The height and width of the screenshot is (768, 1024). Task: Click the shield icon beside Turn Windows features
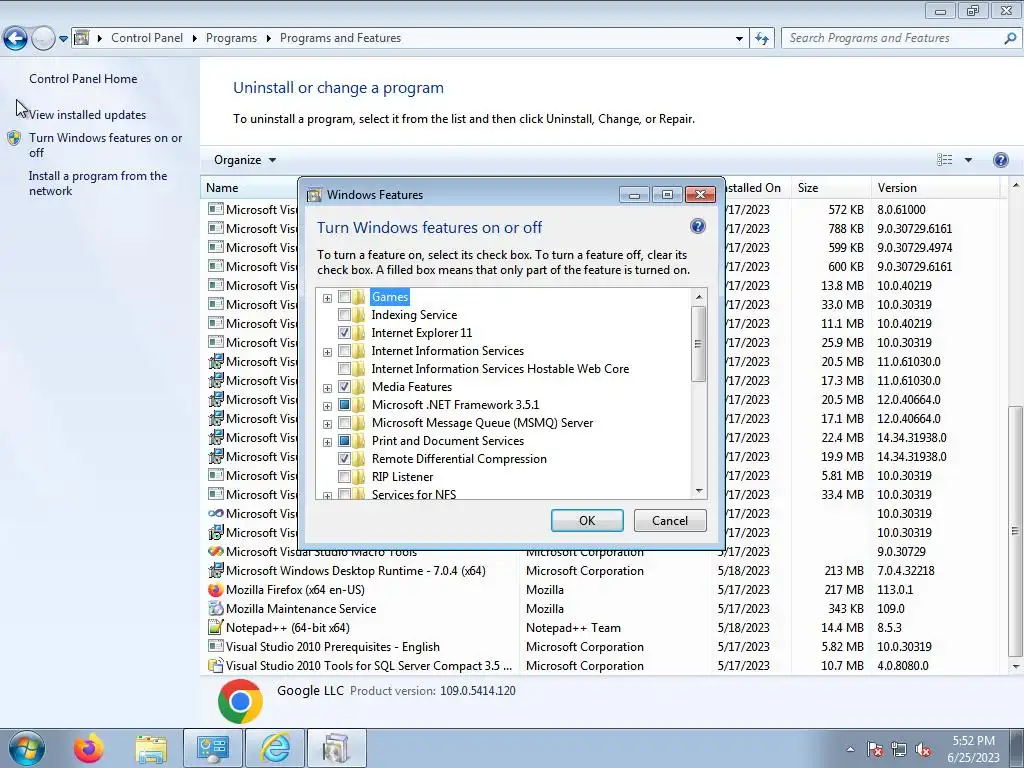14,138
